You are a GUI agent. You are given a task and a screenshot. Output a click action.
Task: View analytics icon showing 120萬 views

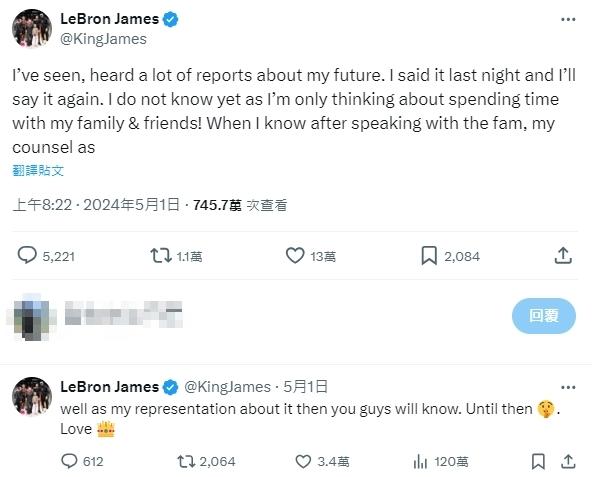(420, 462)
